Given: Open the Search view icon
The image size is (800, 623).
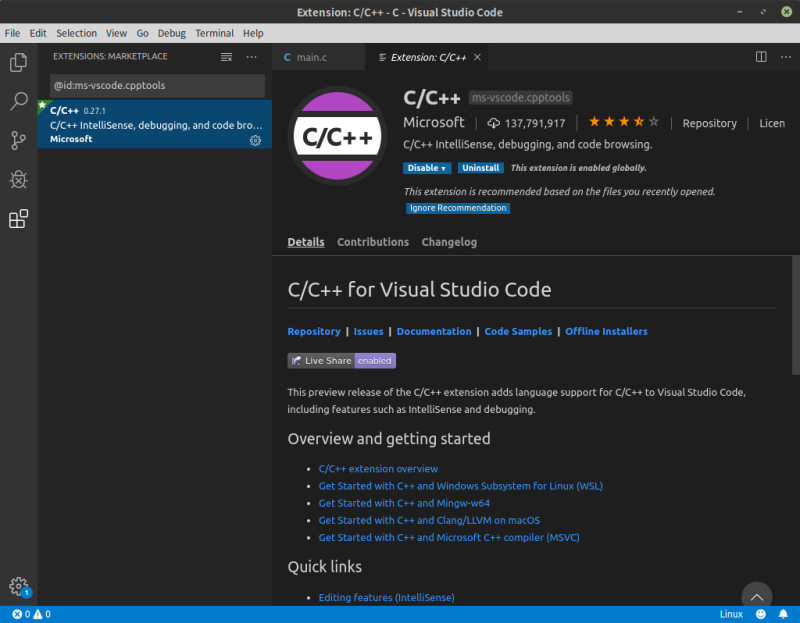Looking at the screenshot, I should pos(18,101).
